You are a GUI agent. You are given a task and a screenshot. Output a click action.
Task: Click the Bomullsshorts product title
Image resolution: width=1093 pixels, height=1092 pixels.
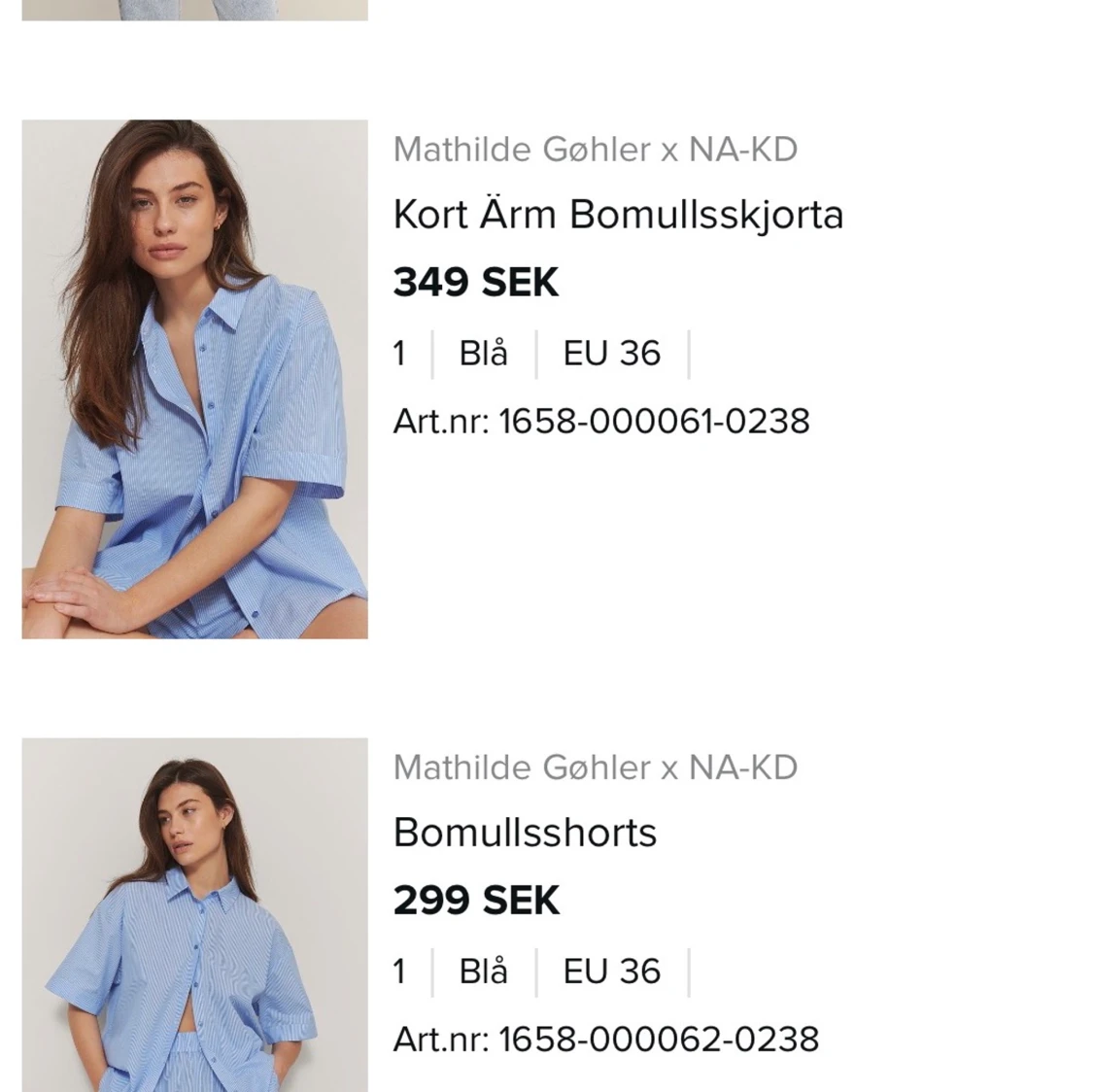[x=525, y=833]
